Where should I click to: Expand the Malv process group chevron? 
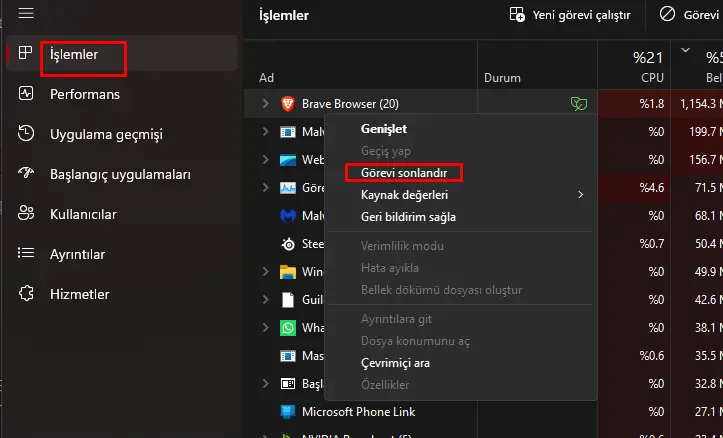pos(265,131)
